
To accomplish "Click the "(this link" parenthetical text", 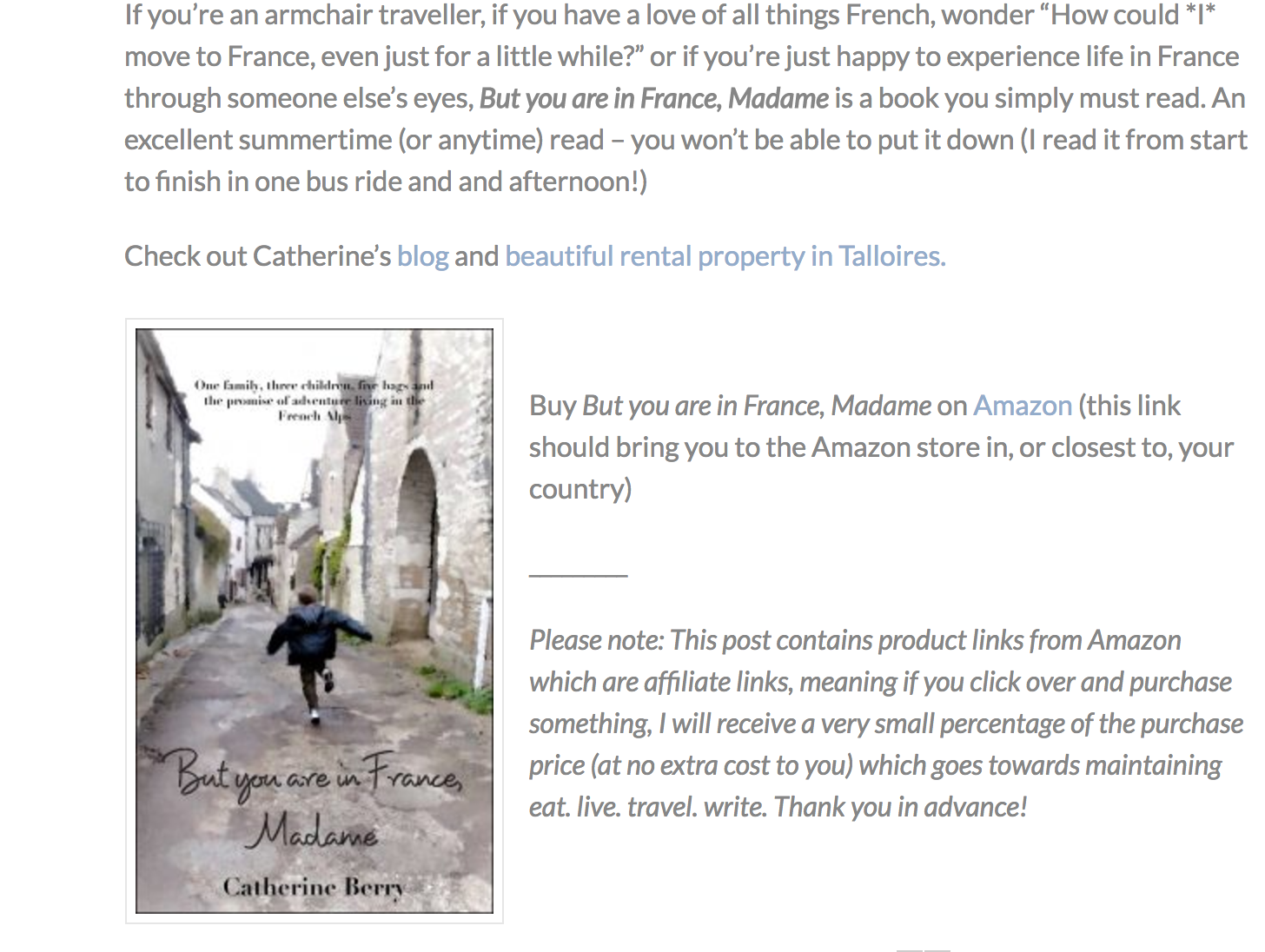I will 1129,406.
